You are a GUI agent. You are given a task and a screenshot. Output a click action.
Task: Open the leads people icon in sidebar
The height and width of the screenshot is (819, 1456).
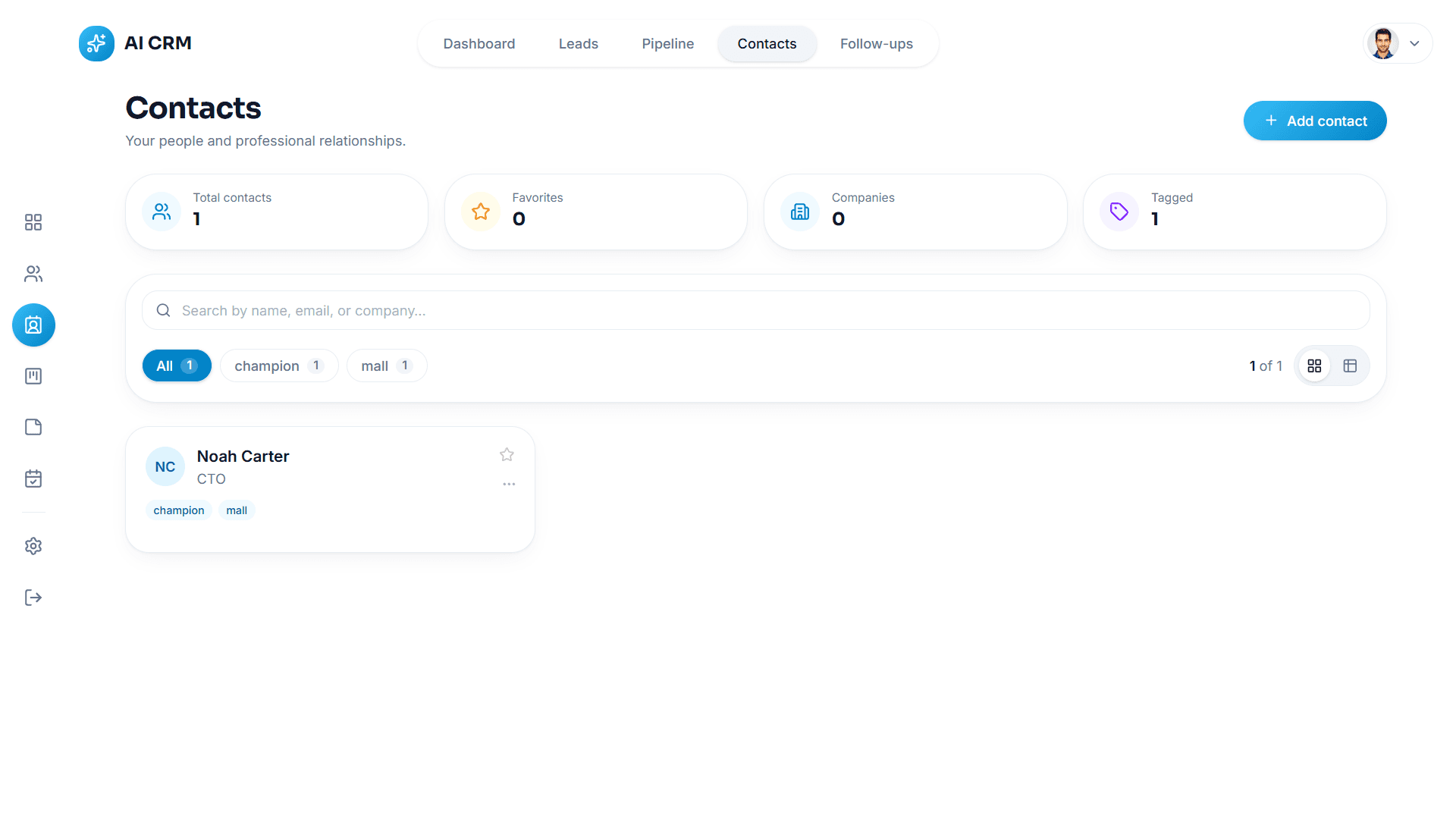click(33, 274)
